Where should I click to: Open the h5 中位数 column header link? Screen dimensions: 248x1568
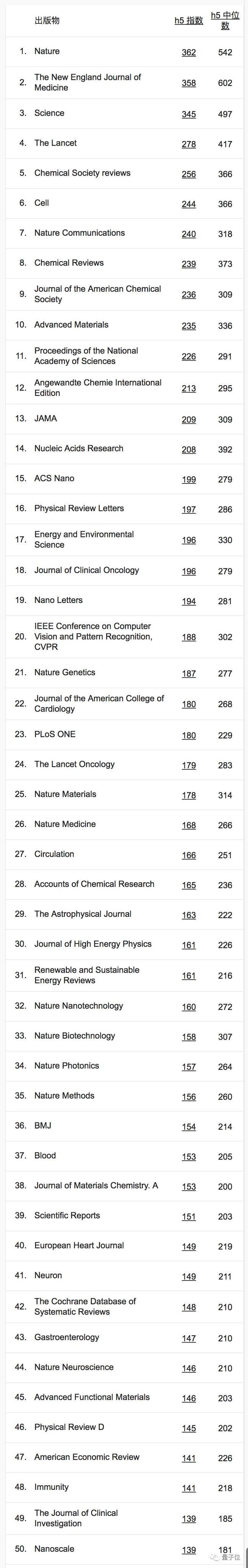pos(225,21)
